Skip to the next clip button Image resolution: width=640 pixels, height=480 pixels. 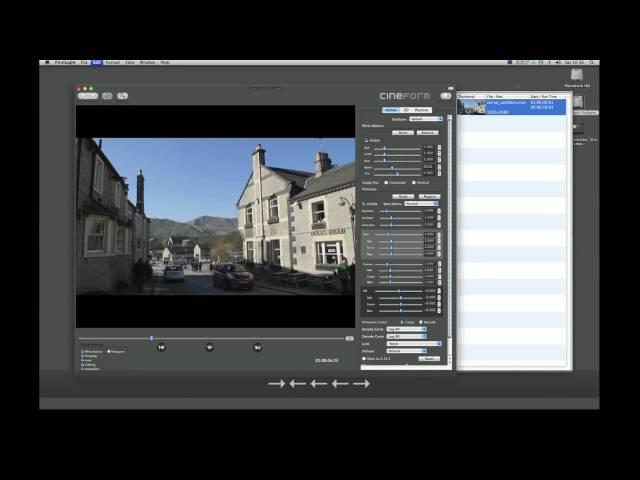coord(257,347)
